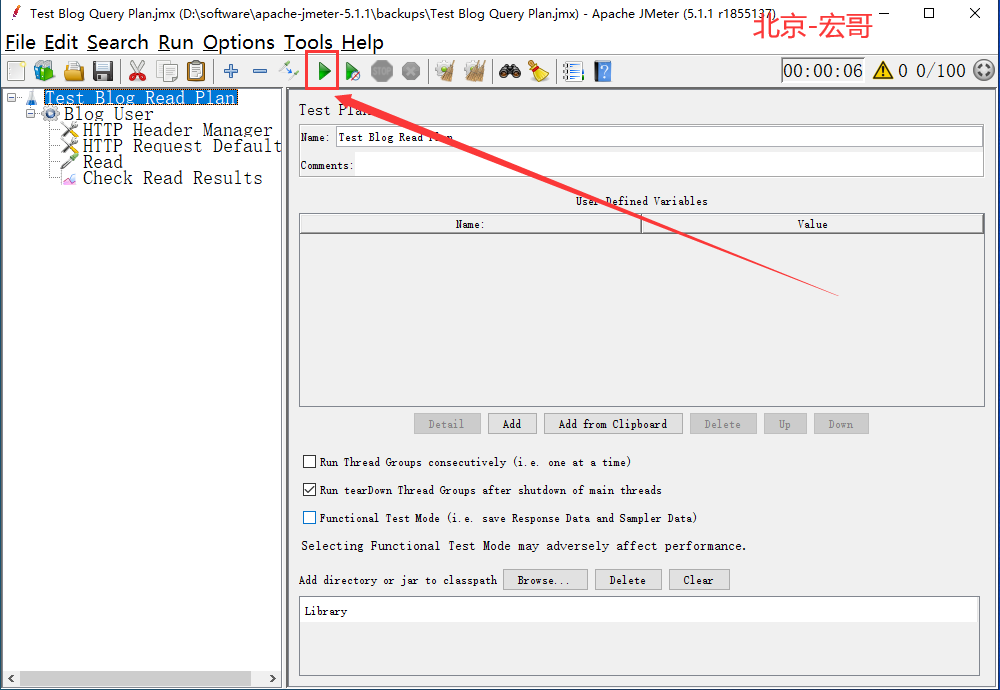Open the Search menu
The width and height of the screenshot is (1000, 690).
pos(118,42)
